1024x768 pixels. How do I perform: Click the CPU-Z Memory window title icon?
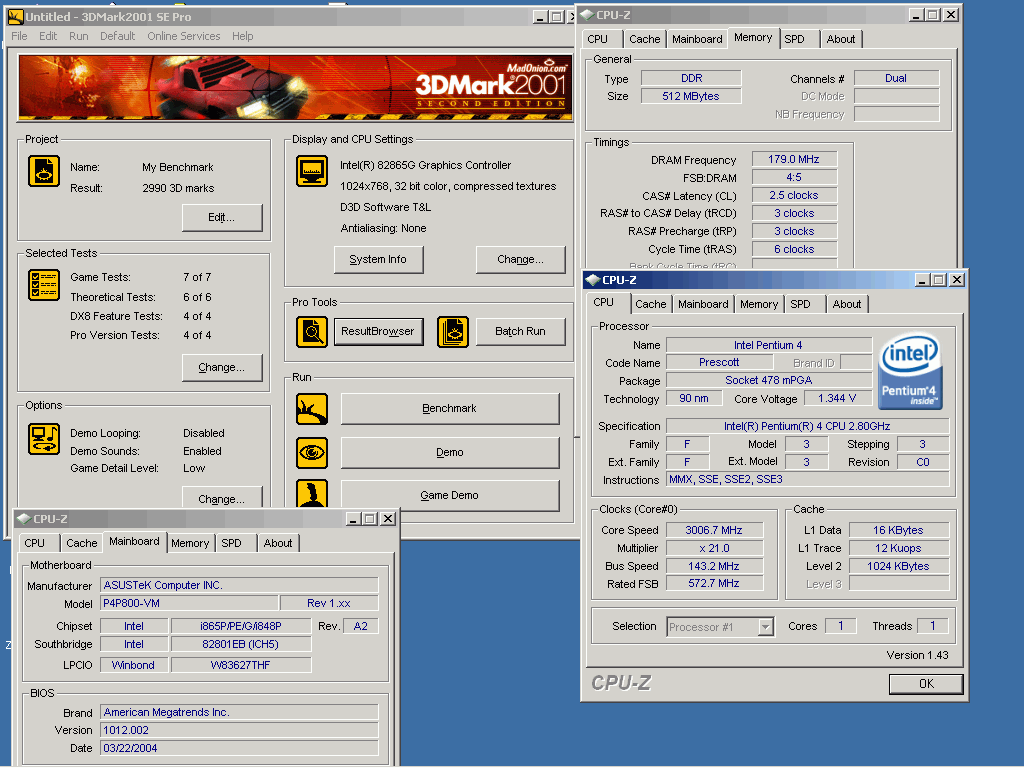click(x=586, y=15)
